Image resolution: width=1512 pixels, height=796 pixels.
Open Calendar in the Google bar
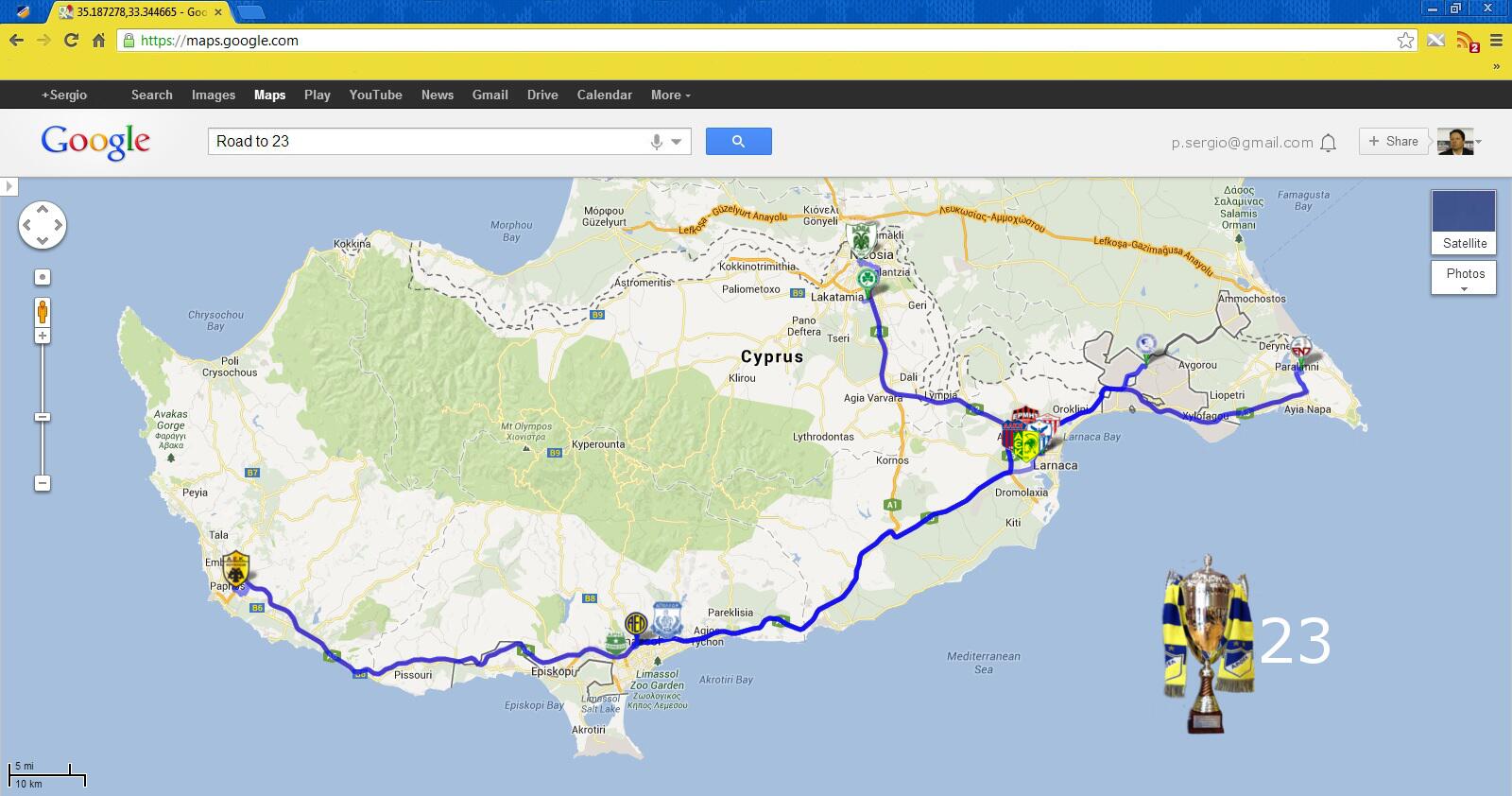(x=605, y=95)
